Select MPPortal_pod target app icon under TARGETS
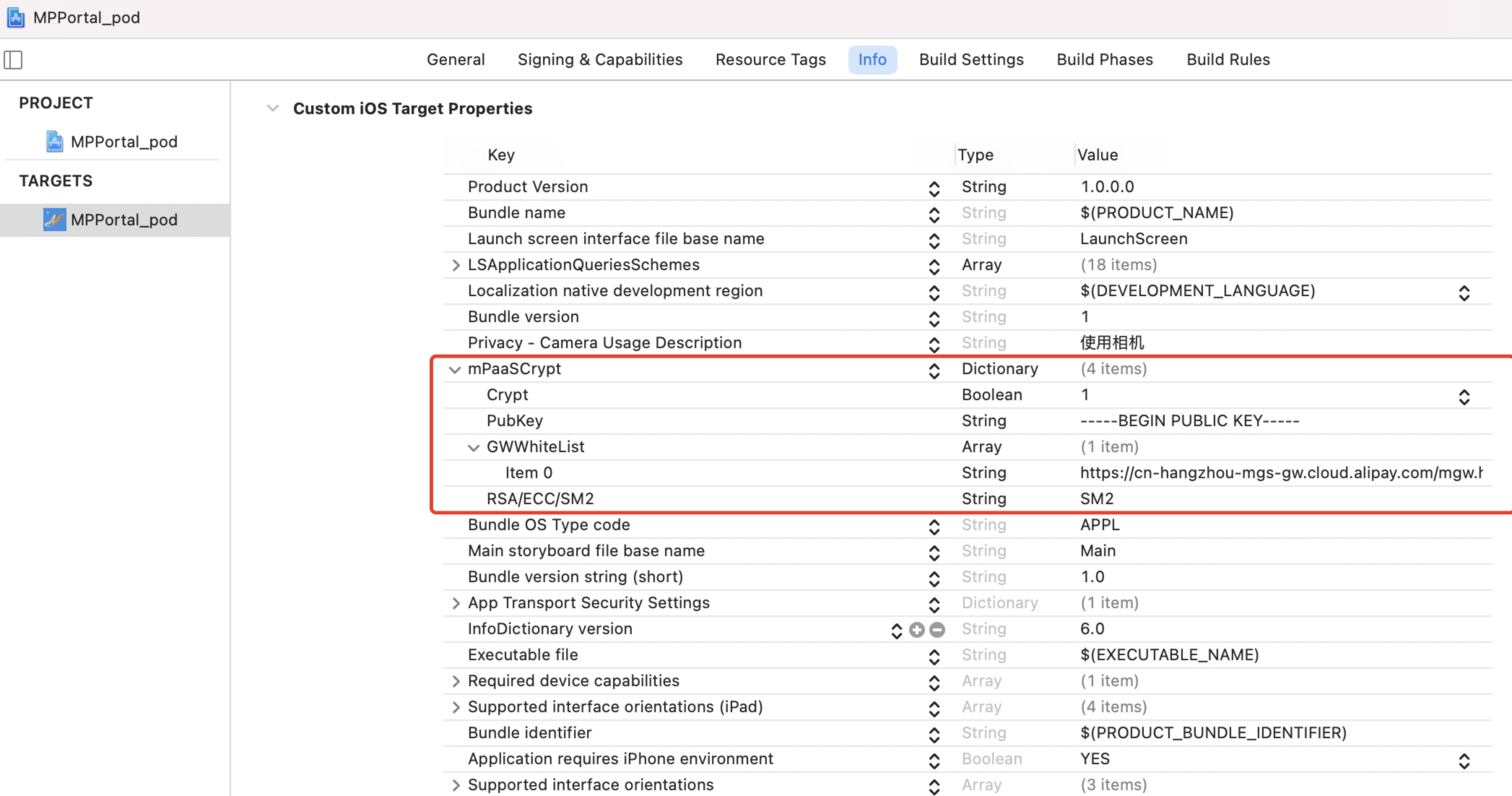The width and height of the screenshot is (1512, 796). pyautogui.click(x=54, y=220)
